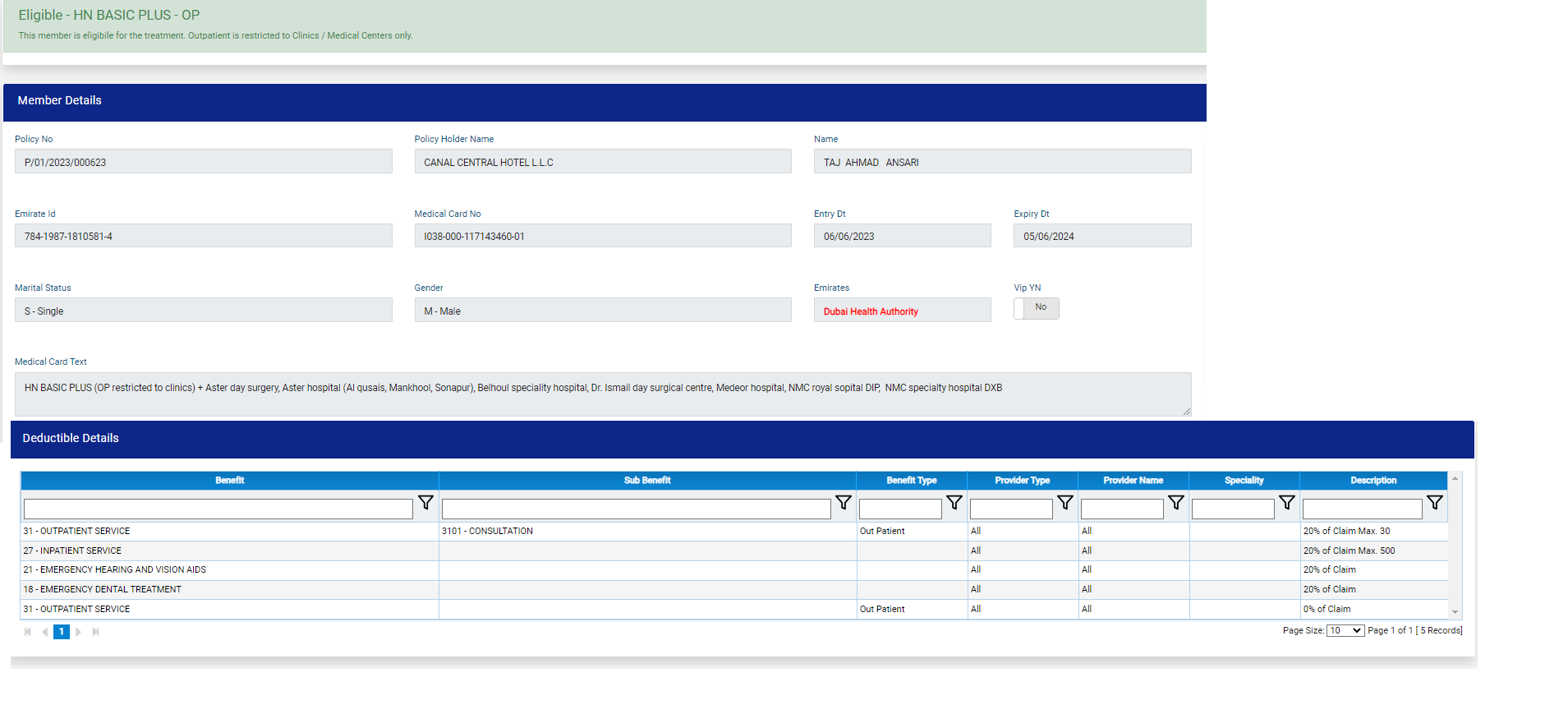The image size is (1568, 705).
Task: Open the Sub Benefit filter icon
Action: [x=843, y=503]
